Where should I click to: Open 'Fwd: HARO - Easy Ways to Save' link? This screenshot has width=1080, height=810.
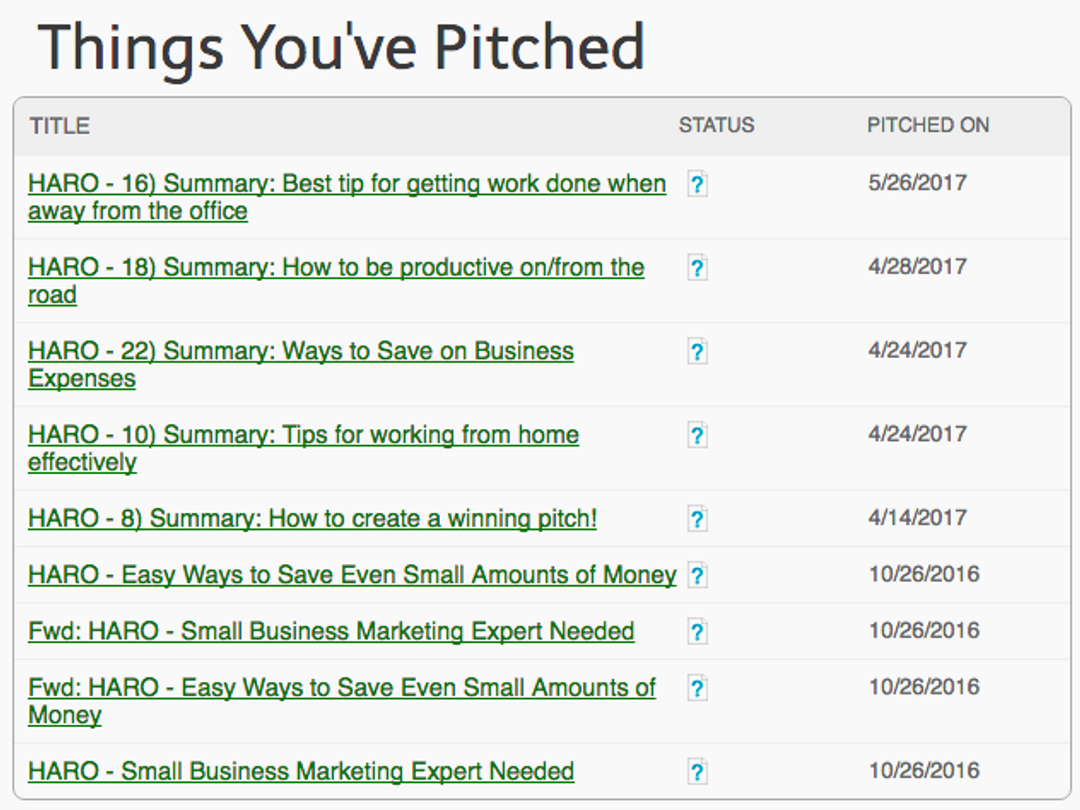(x=342, y=701)
